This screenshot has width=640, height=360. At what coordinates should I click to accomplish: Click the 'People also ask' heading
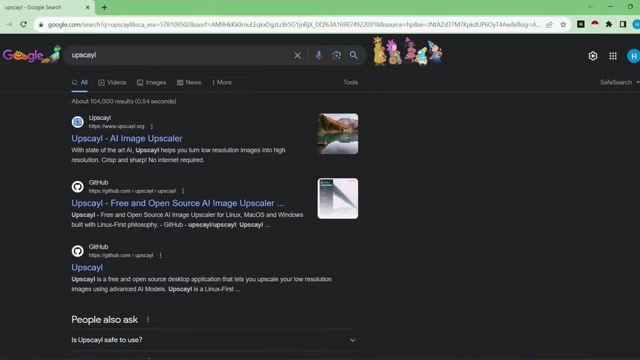[104, 320]
